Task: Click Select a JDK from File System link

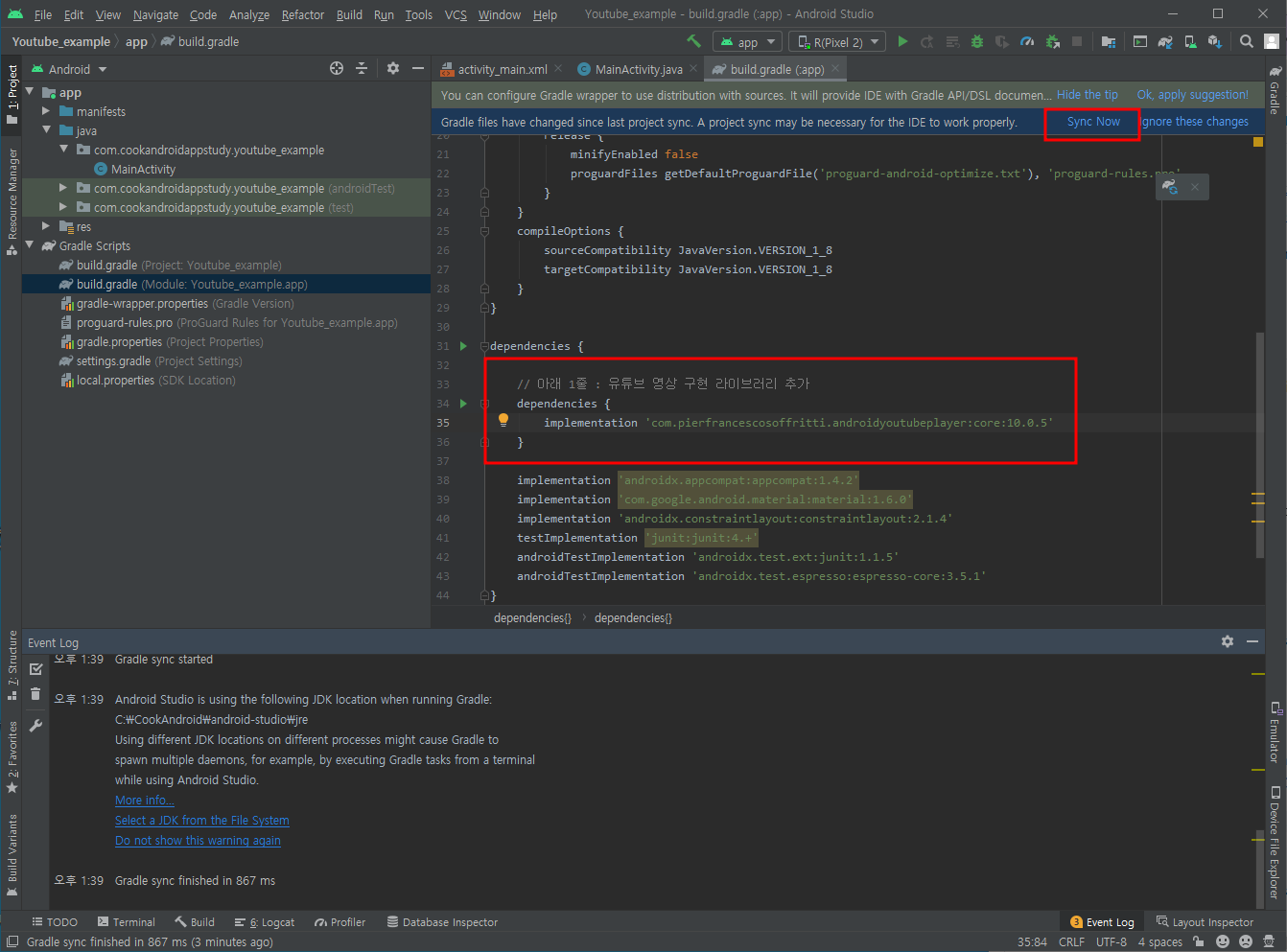Action: point(202,821)
